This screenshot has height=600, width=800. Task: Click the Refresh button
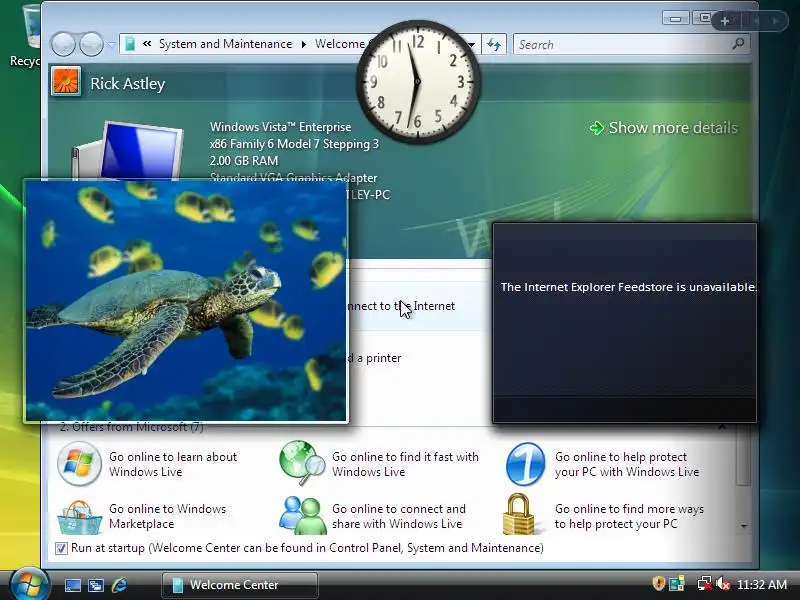pyautogui.click(x=493, y=44)
